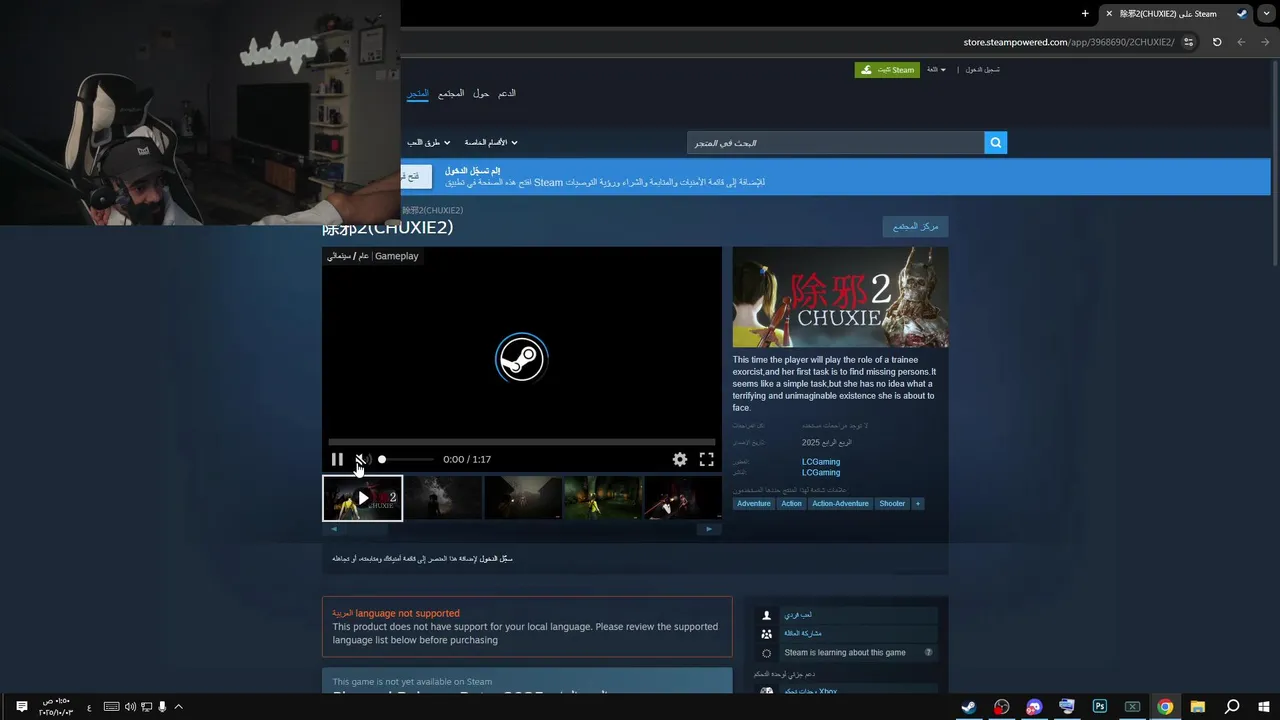Click the green Install Steam button
The image size is (1280, 720).
point(887,70)
